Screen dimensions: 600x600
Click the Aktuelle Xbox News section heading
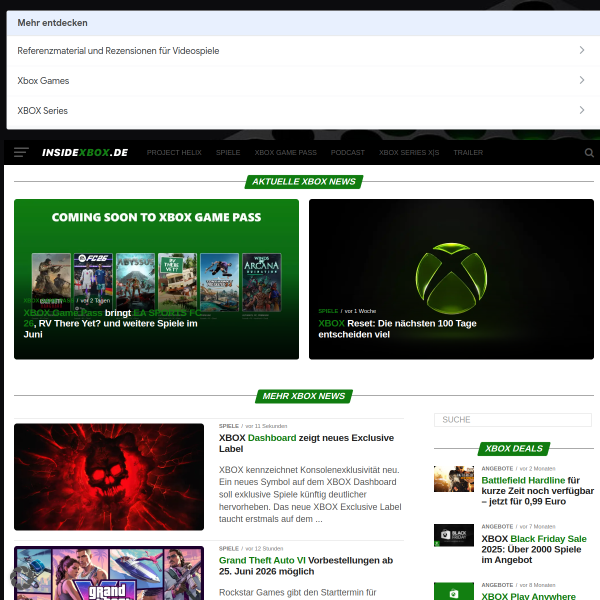pos(304,181)
